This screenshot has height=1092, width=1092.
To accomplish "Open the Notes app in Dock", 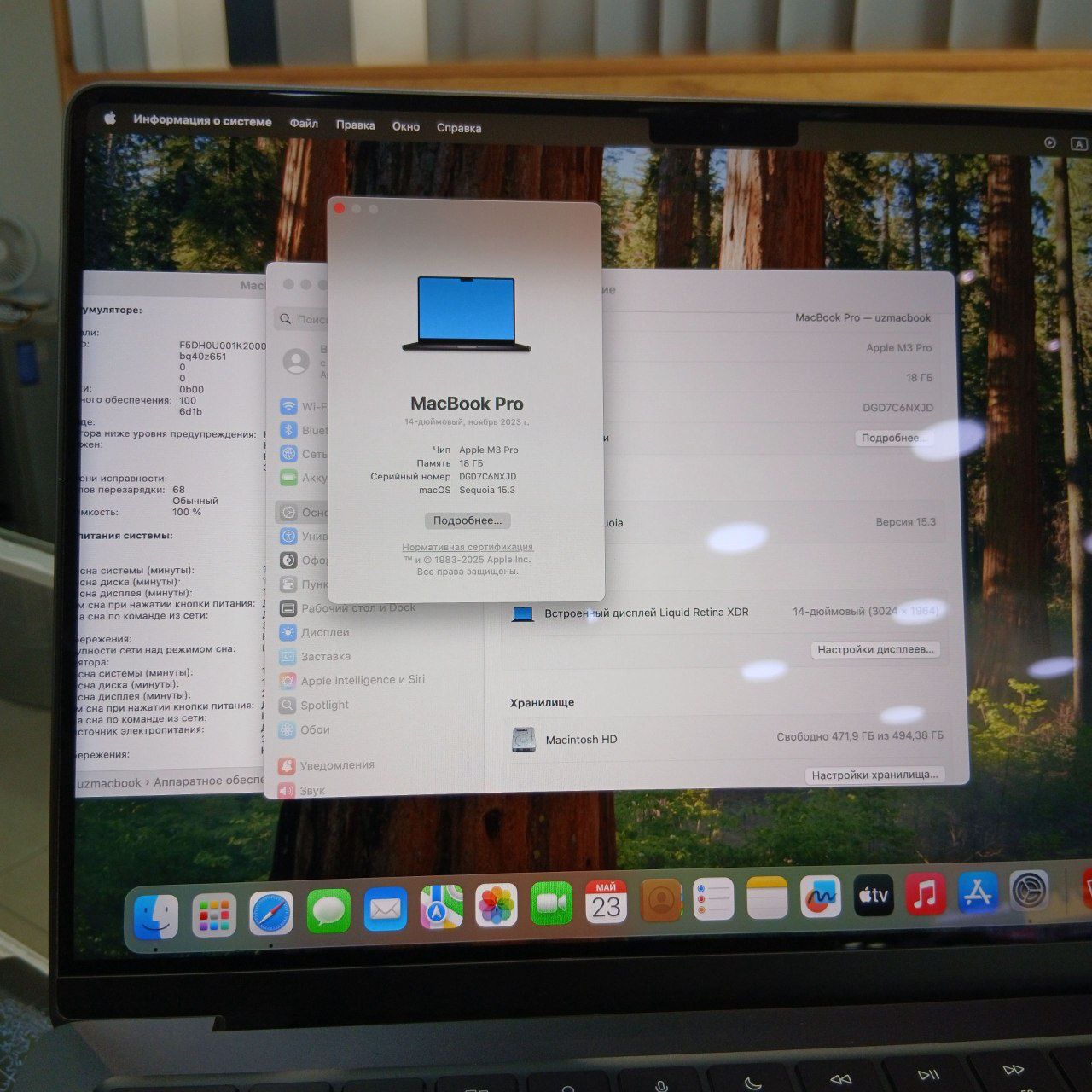I will (x=767, y=897).
